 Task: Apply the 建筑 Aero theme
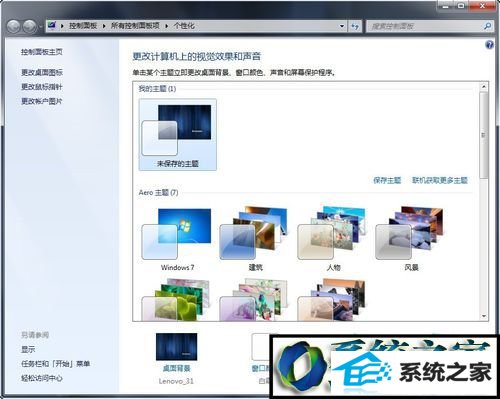[x=255, y=239]
